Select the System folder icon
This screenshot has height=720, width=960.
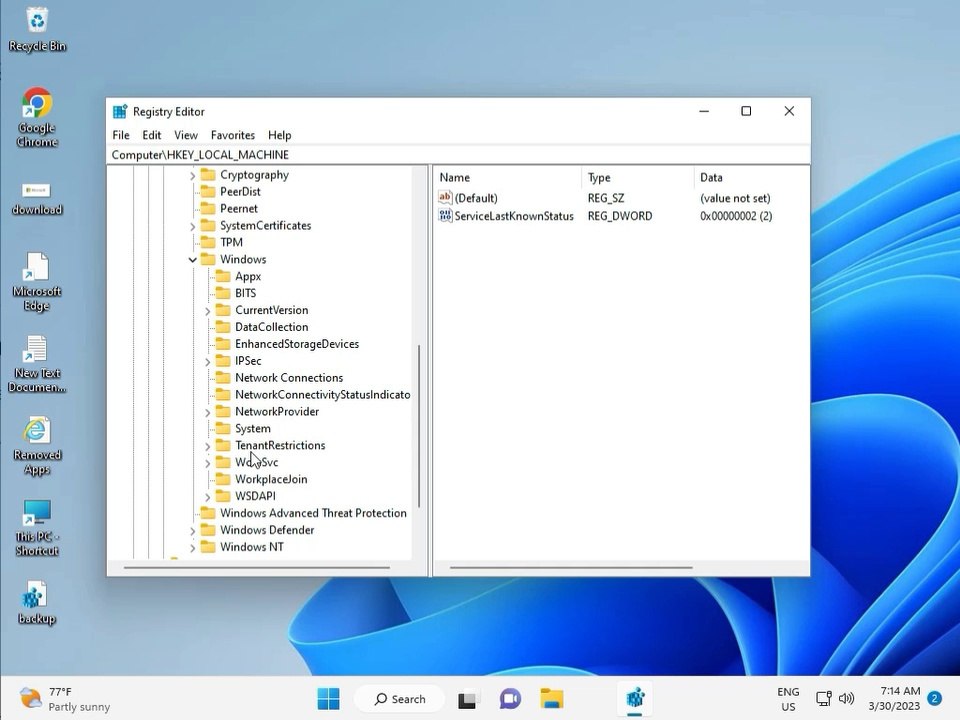pyautogui.click(x=223, y=429)
